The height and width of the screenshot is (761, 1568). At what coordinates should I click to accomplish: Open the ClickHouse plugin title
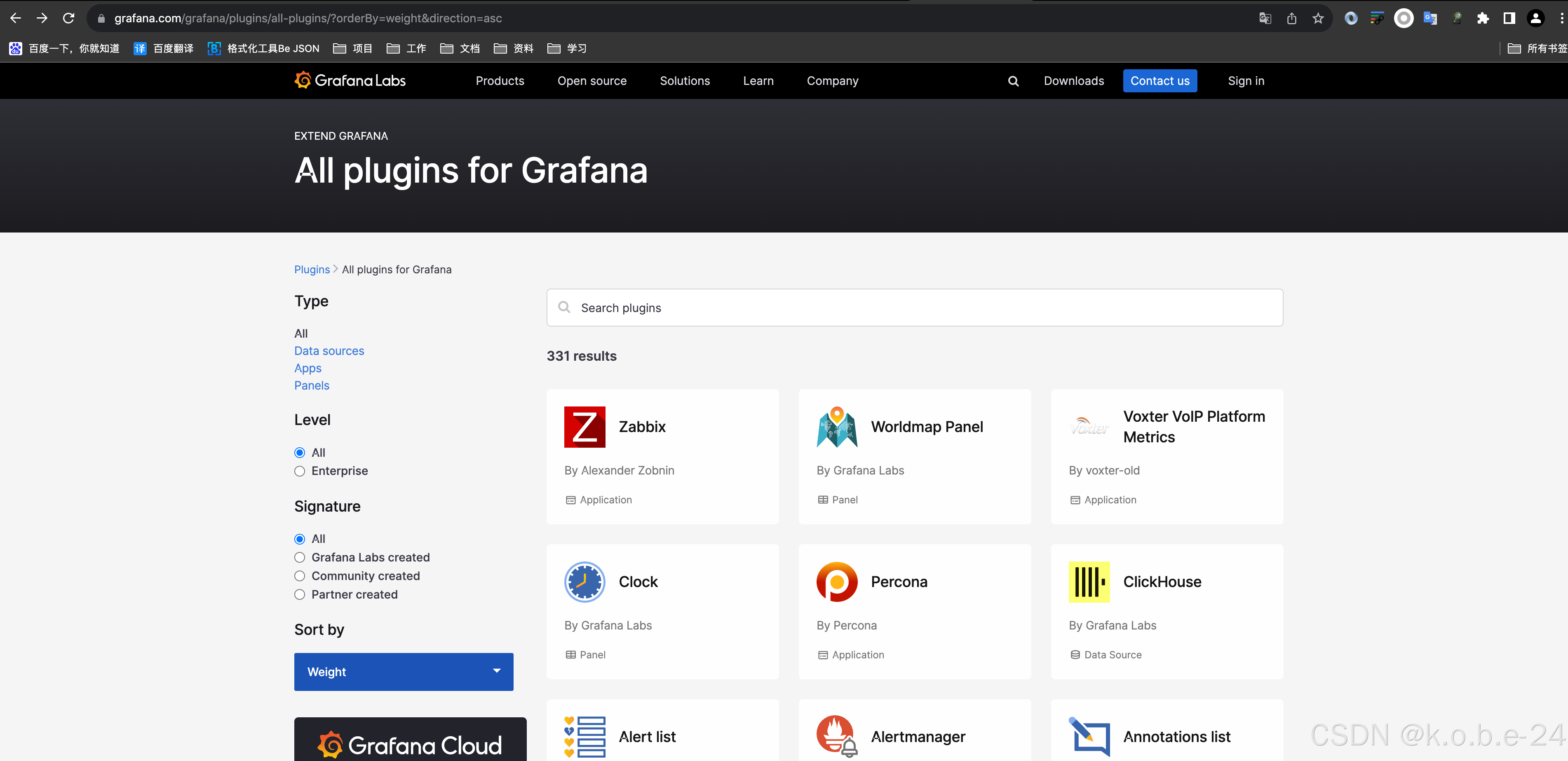(x=1162, y=581)
